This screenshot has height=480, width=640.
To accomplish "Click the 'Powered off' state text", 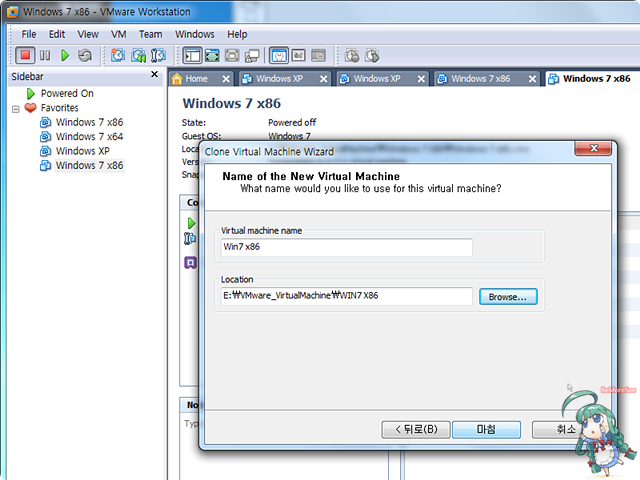I will pos(292,122).
